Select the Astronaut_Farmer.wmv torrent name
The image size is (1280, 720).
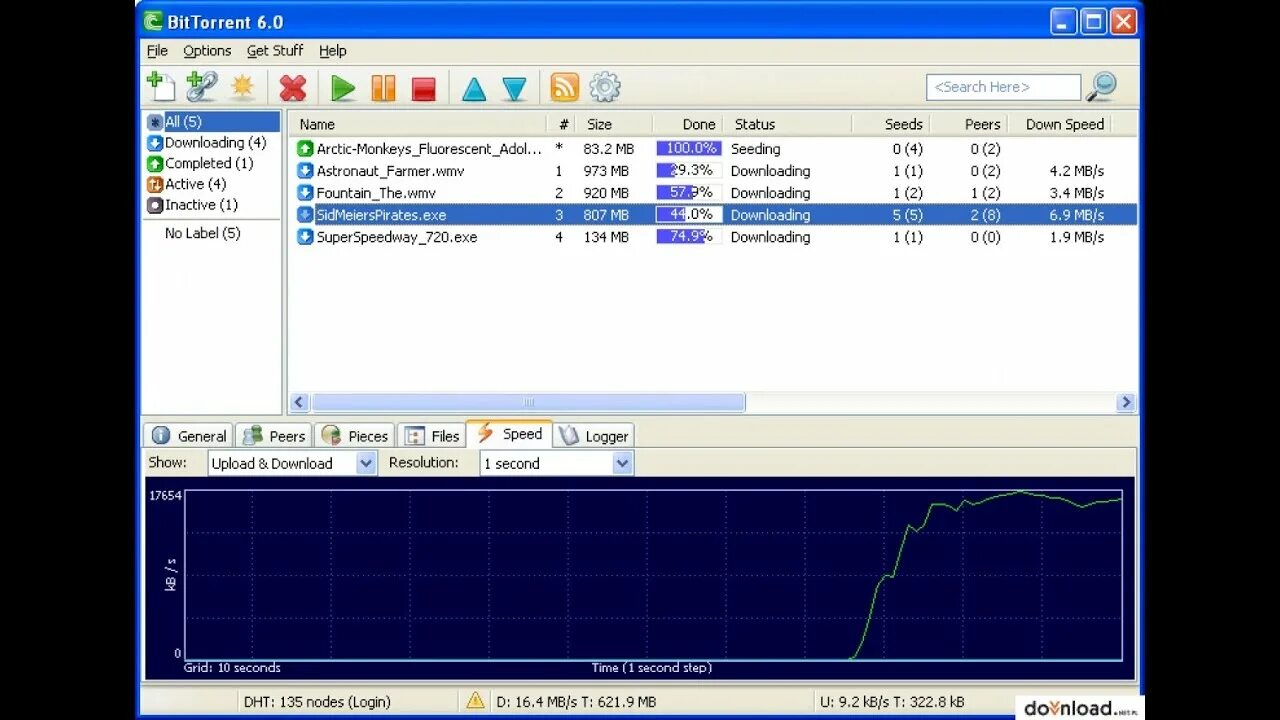coord(390,171)
